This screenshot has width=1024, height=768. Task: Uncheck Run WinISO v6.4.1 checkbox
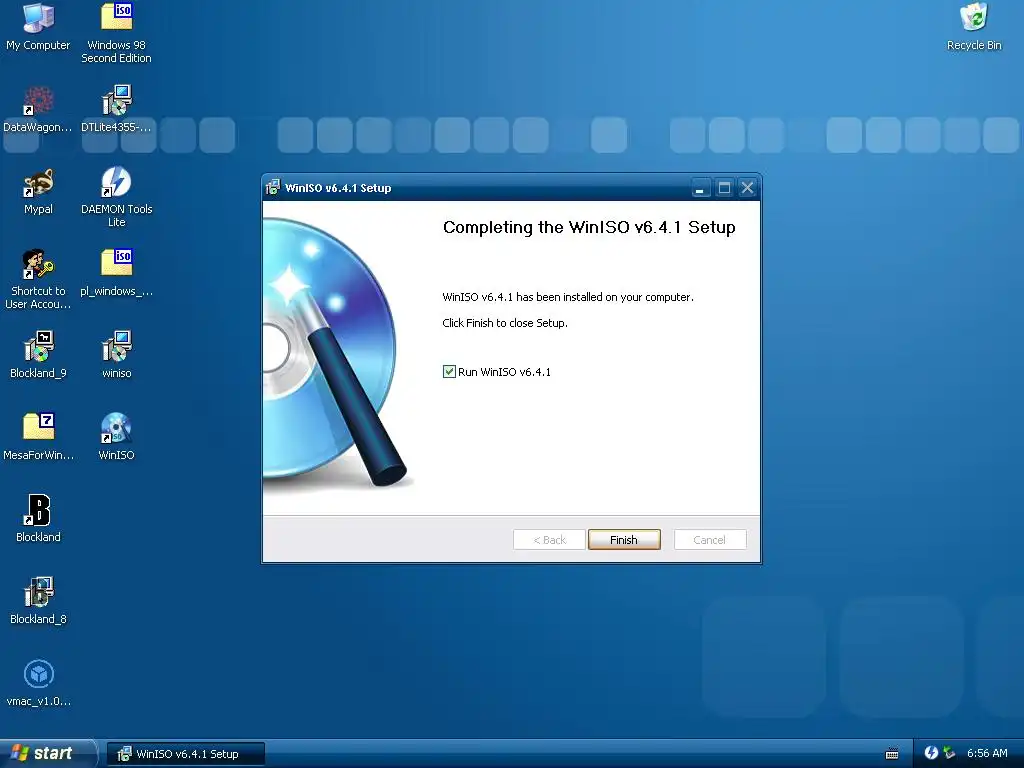(449, 372)
